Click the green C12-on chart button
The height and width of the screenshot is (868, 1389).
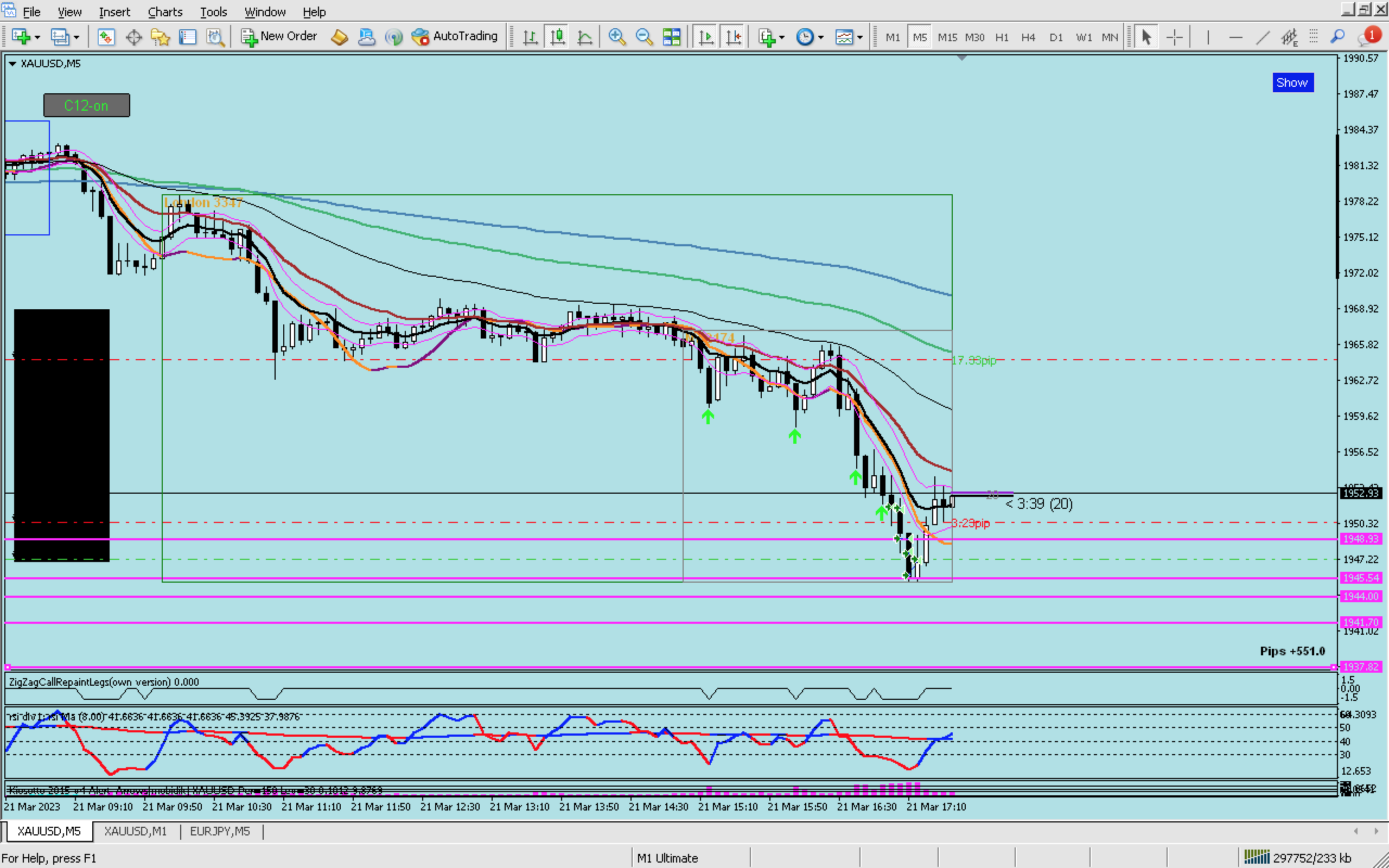(87, 106)
